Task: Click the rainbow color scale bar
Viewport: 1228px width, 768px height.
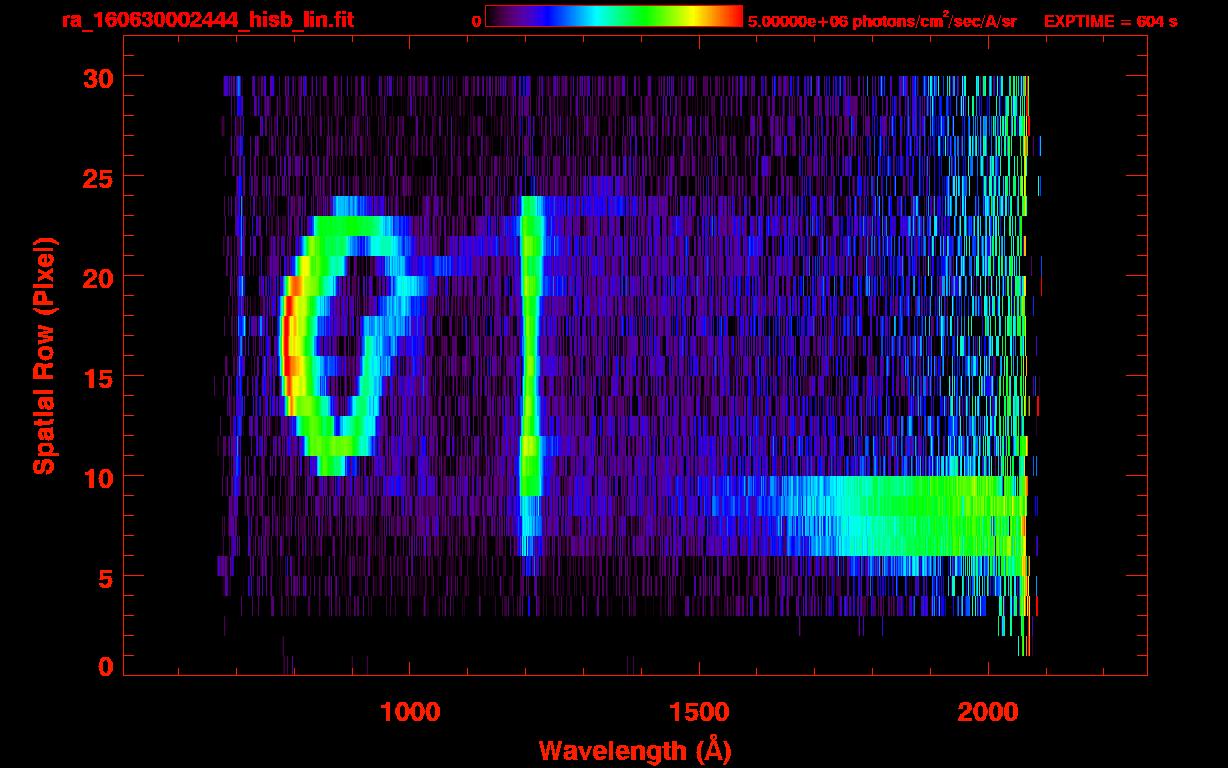Action: tap(613, 16)
